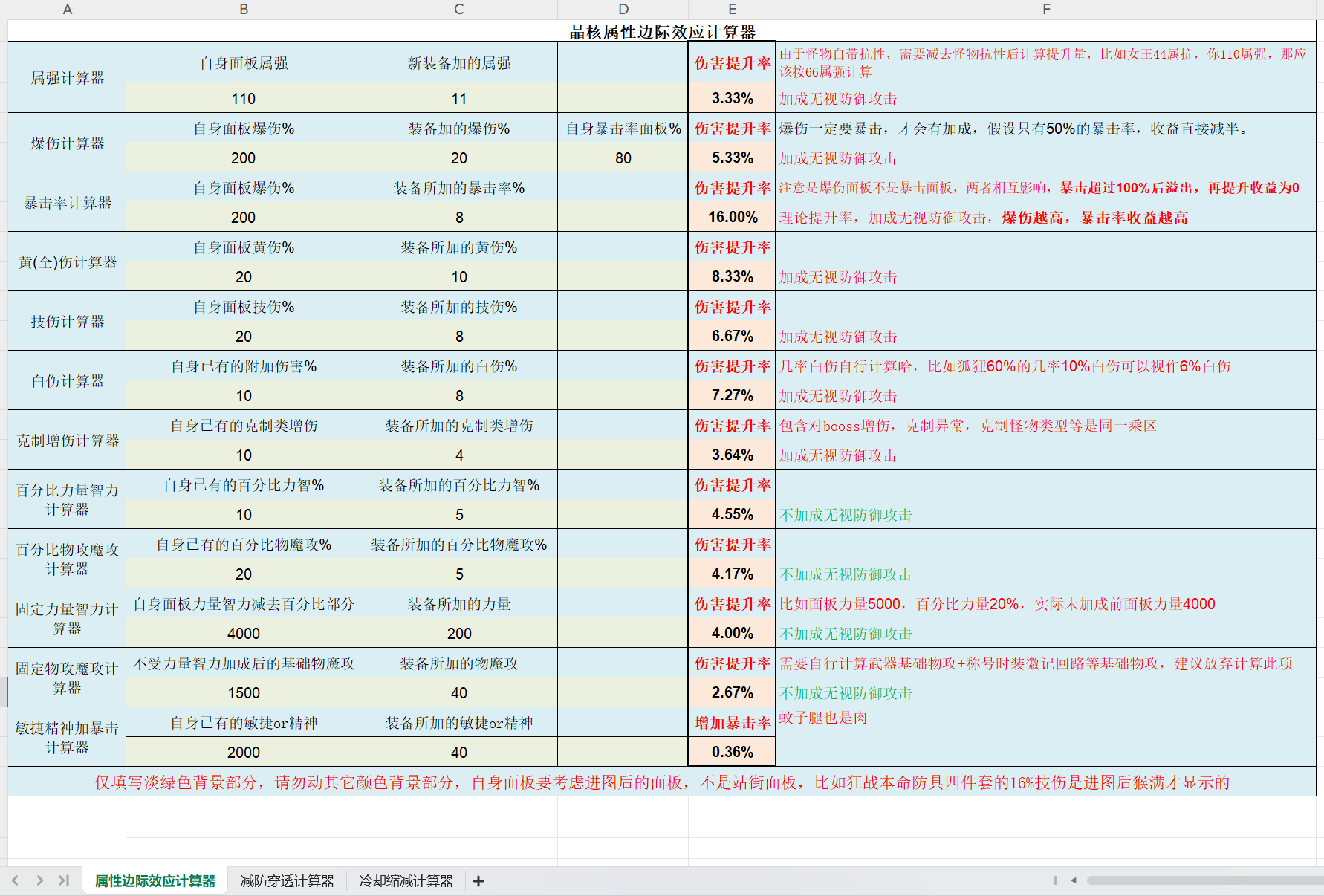The height and width of the screenshot is (896, 1324).
Task: Select column A header
Action: (67, 9)
